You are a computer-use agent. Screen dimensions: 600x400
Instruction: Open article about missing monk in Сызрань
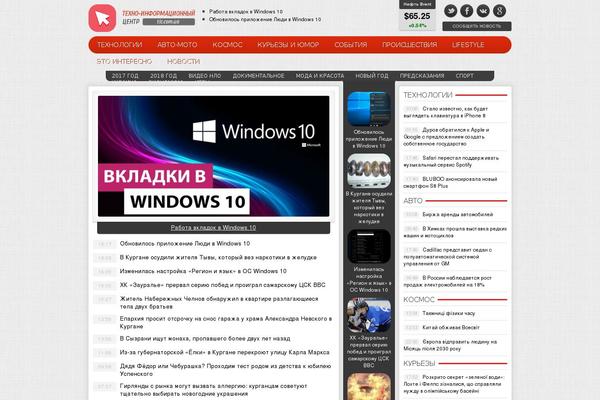[205, 338]
